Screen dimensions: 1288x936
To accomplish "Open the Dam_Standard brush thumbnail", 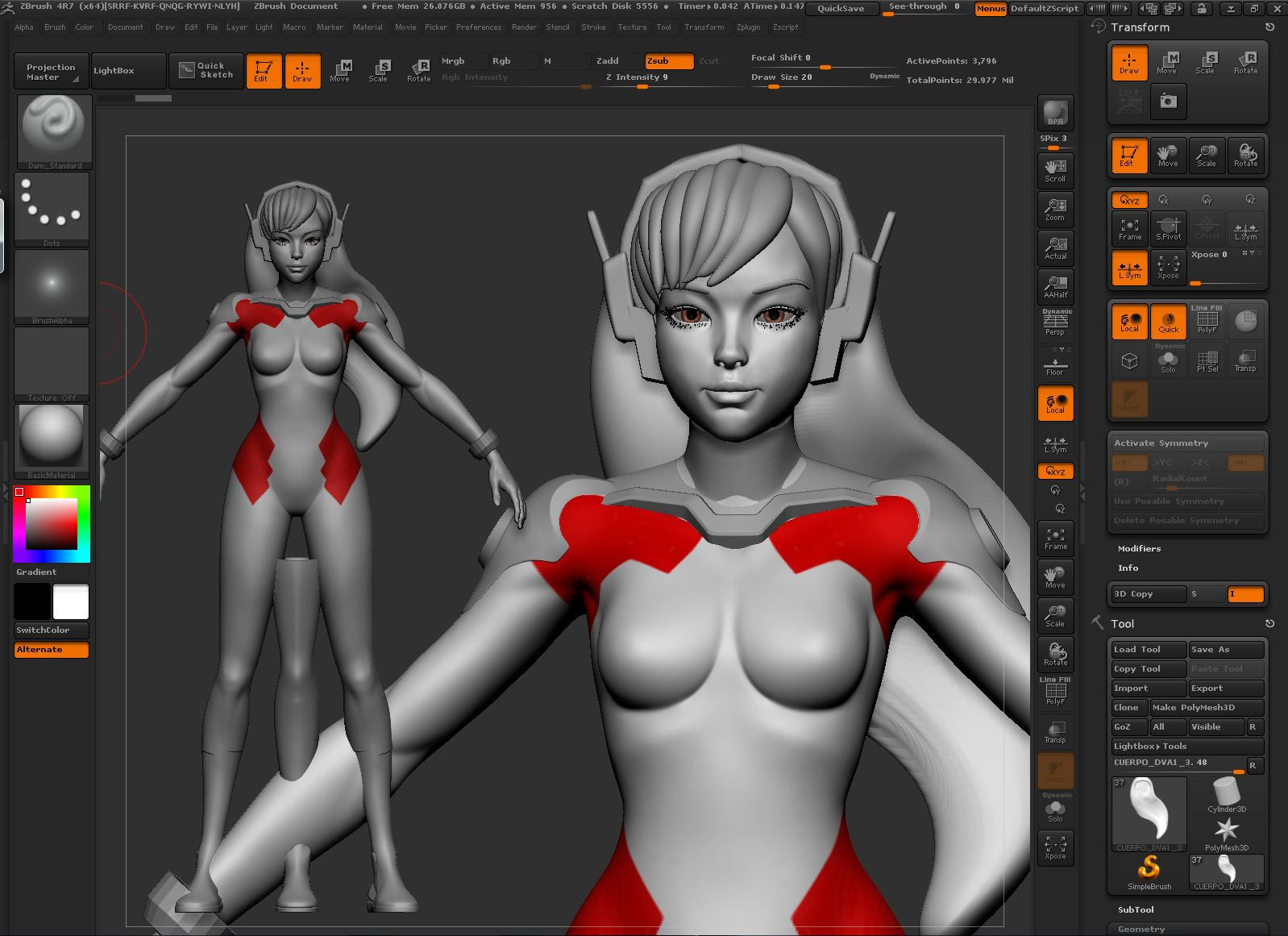I will (x=53, y=132).
